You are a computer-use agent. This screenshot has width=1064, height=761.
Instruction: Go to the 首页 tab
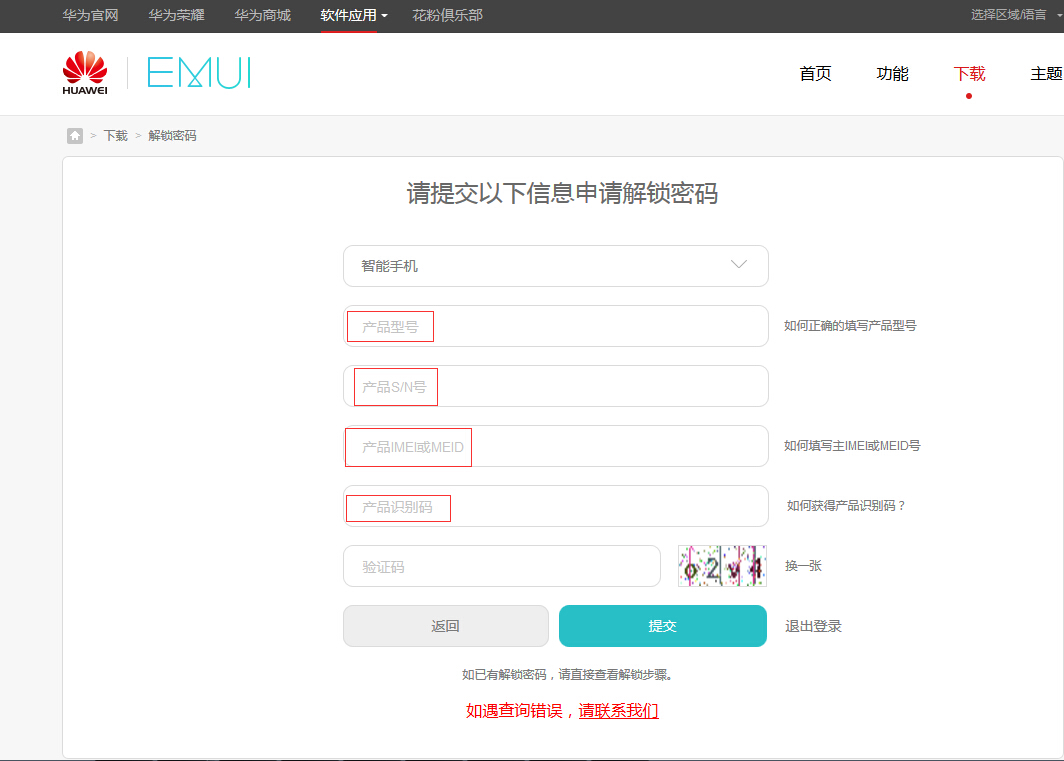[815, 73]
